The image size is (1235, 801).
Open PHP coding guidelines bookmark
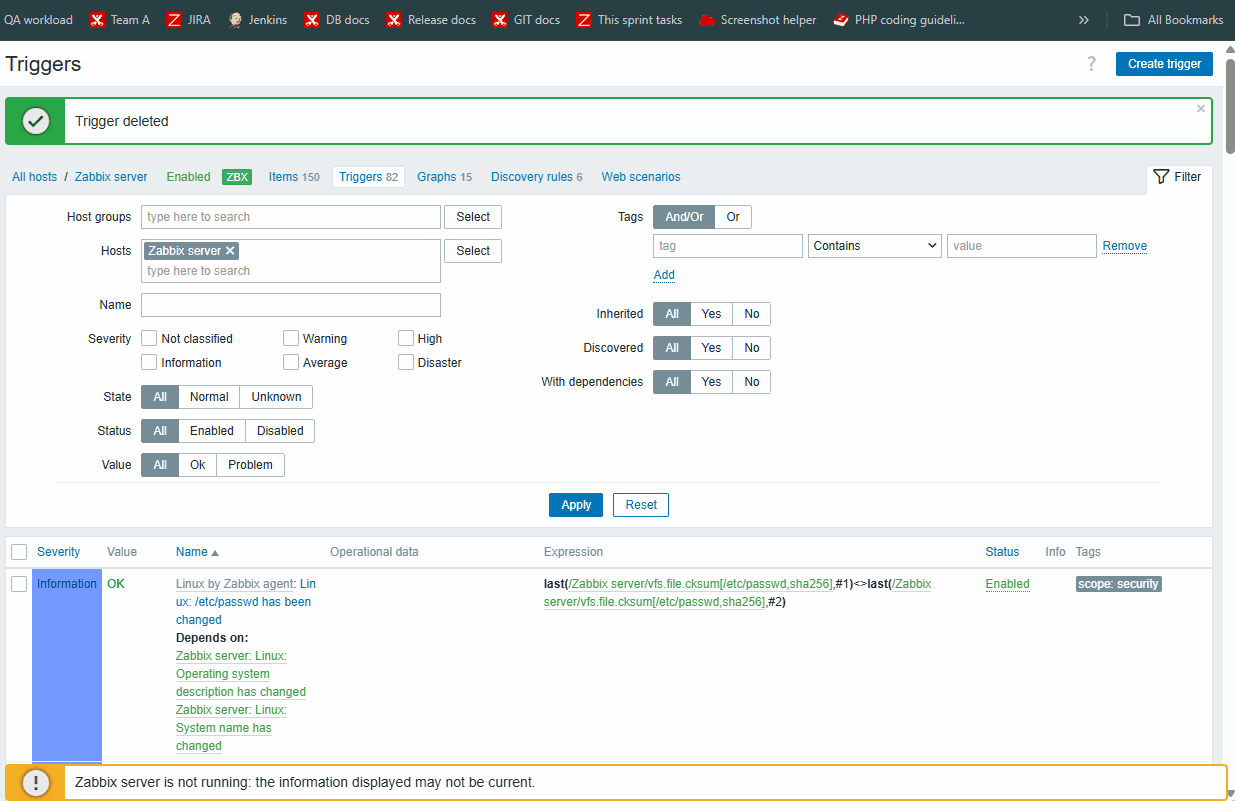(899, 20)
